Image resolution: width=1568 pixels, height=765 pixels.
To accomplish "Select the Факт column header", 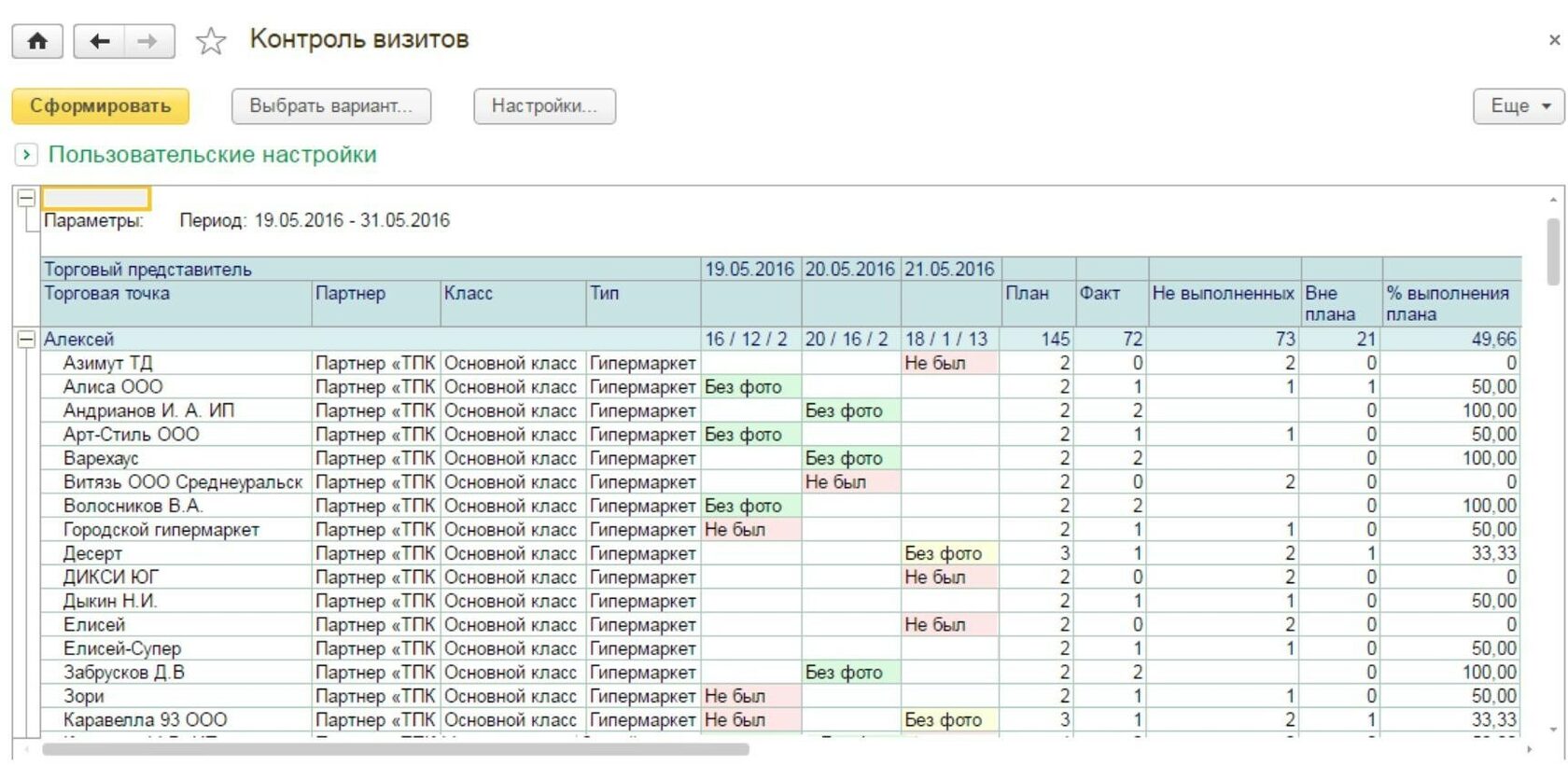I will click(1112, 303).
